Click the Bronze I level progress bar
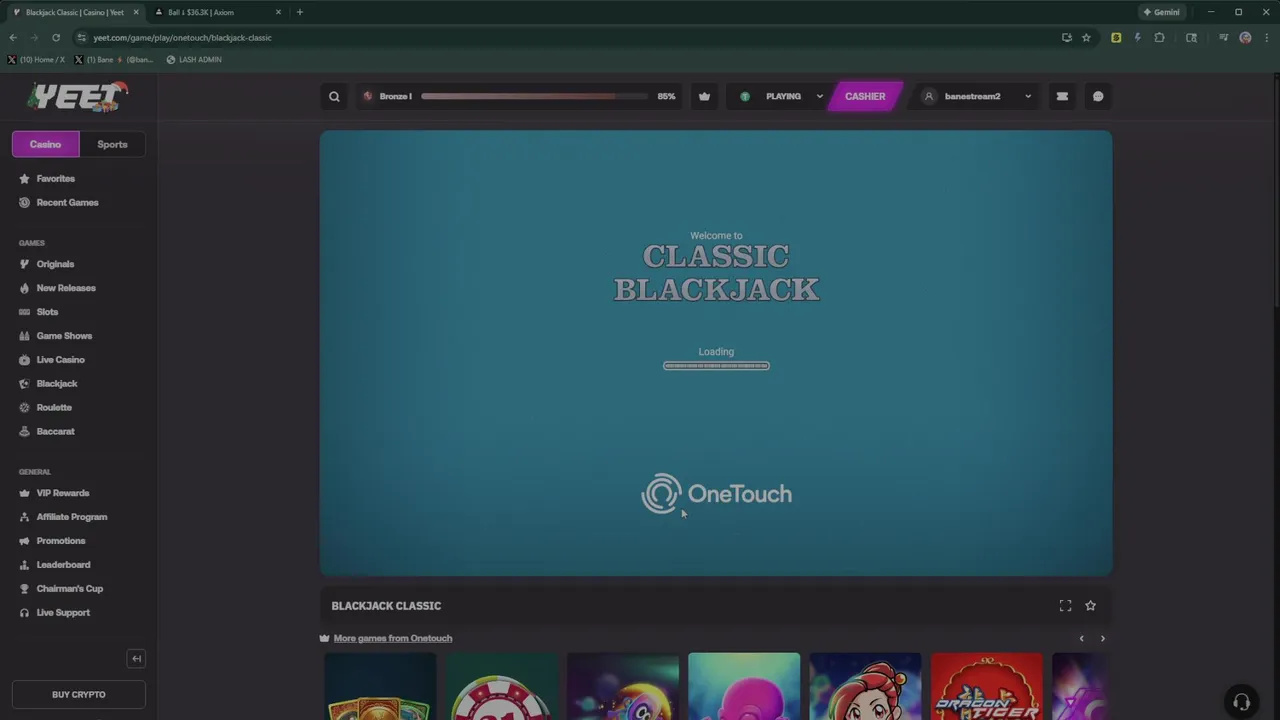Viewport: 1280px width, 720px height. (x=535, y=97)
